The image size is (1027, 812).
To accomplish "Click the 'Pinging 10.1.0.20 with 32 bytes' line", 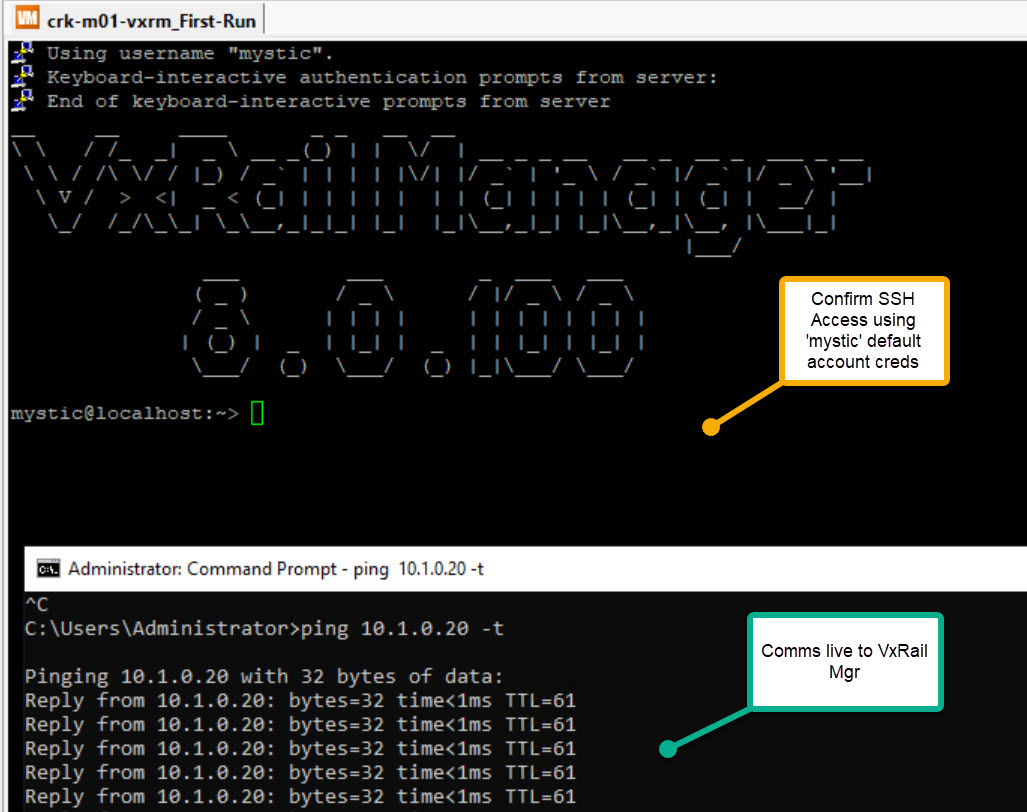I will 266,676.
